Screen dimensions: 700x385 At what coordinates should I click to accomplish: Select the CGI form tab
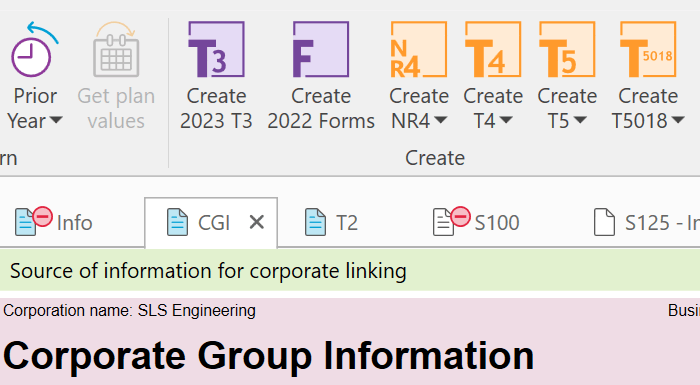211,222
